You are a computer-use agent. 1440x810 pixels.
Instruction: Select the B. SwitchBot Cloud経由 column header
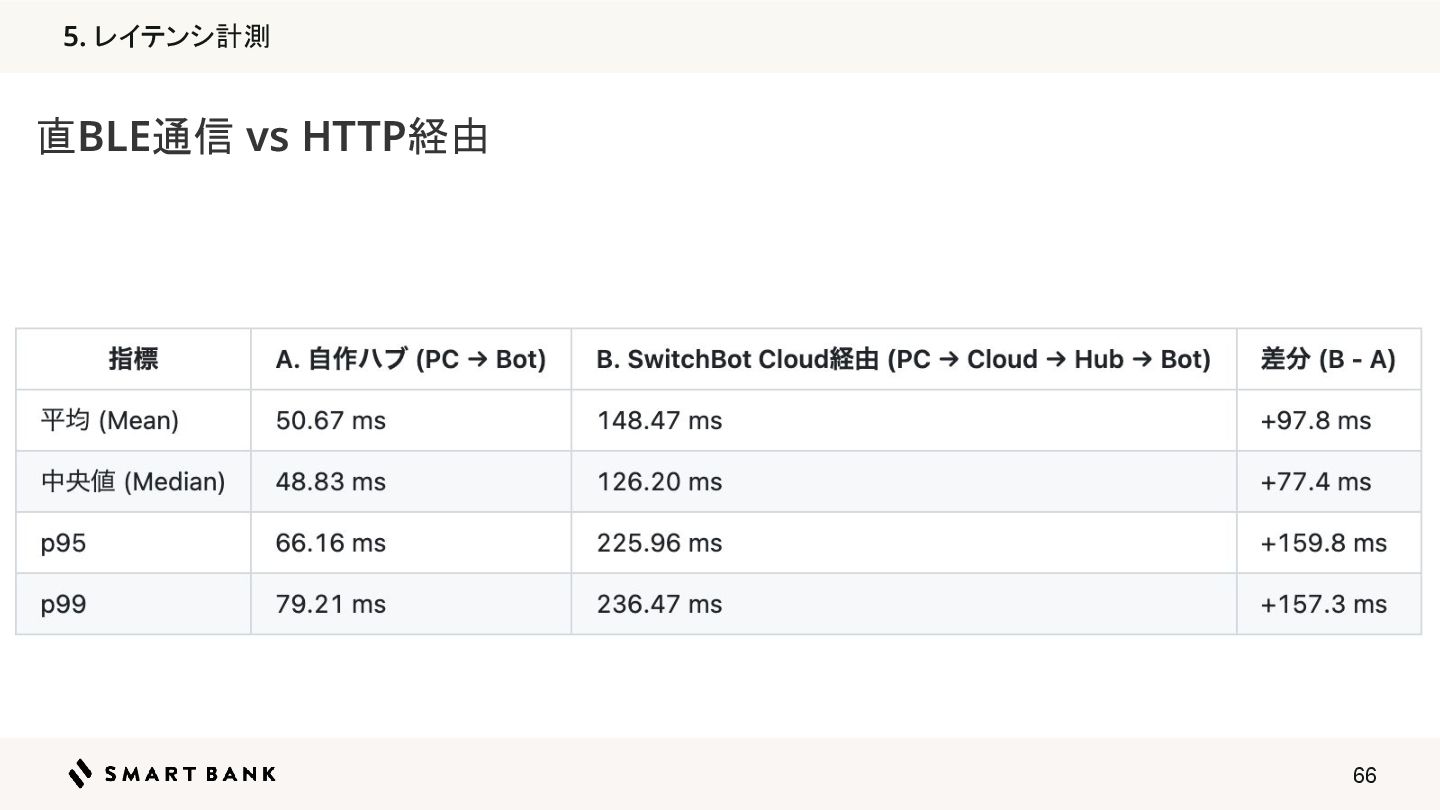pos(903,359)
